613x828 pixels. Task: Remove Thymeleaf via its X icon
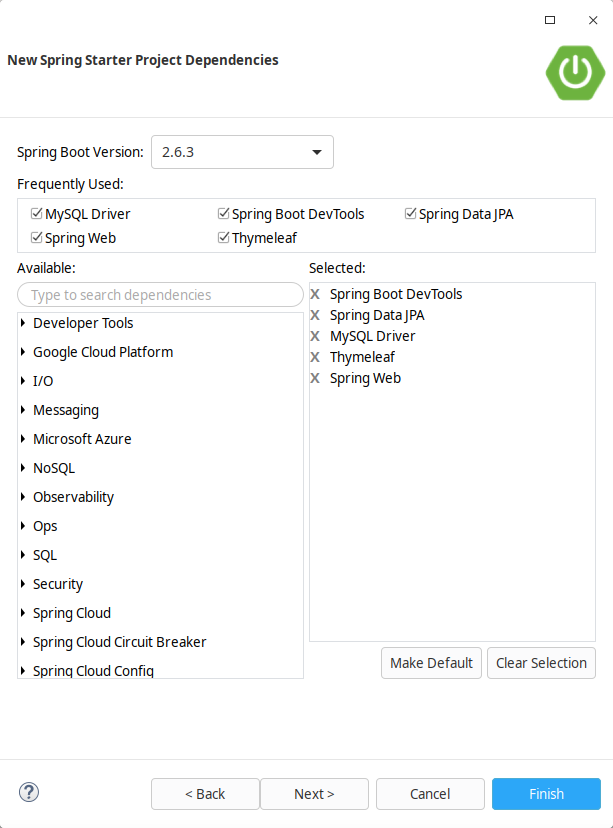coord(315,357)
